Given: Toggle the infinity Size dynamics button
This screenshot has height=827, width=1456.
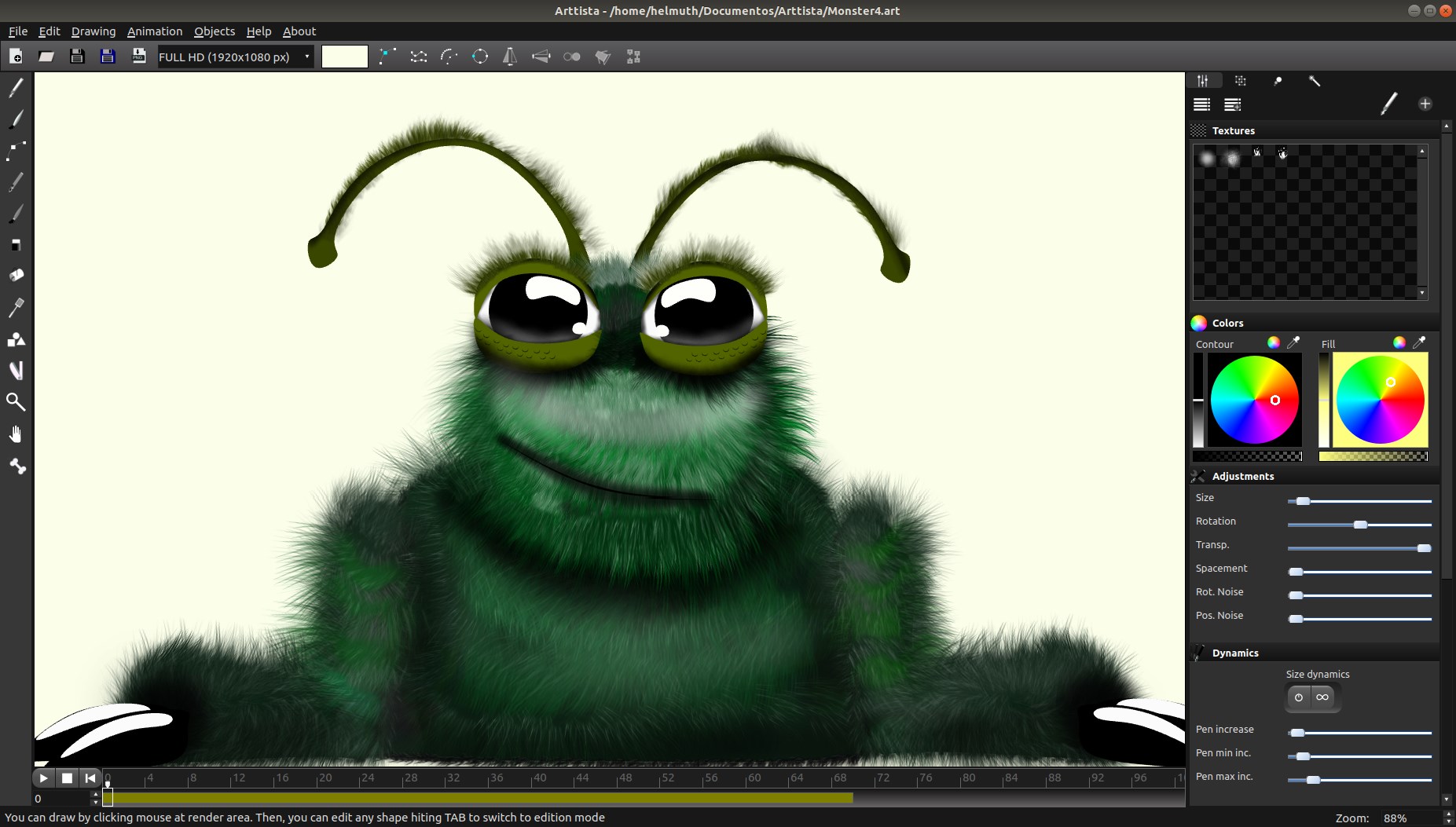Looking at the screenshot, I should tap(1323, 697).
